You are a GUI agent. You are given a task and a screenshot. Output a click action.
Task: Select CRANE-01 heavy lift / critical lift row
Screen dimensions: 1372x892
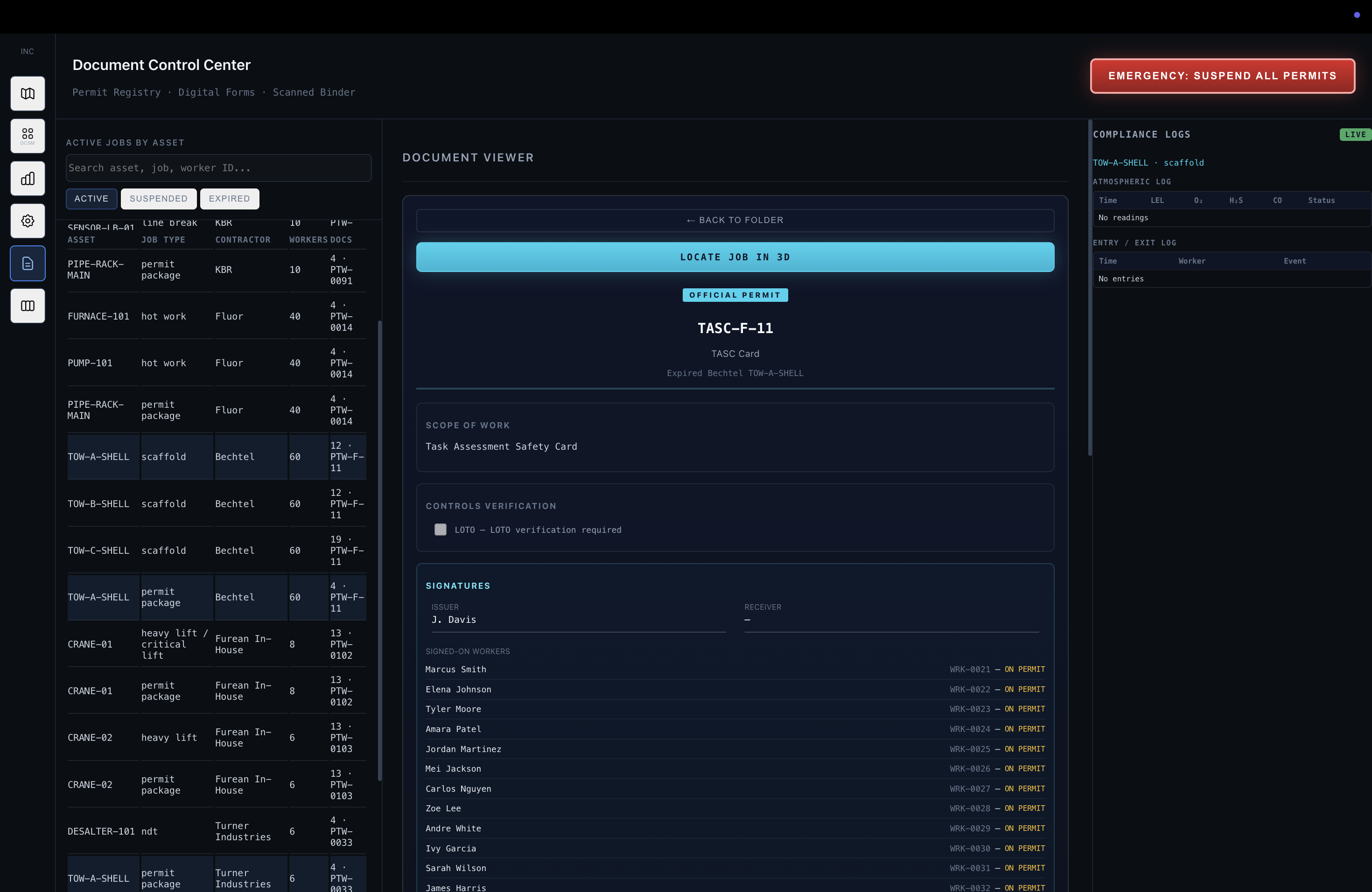217,644
